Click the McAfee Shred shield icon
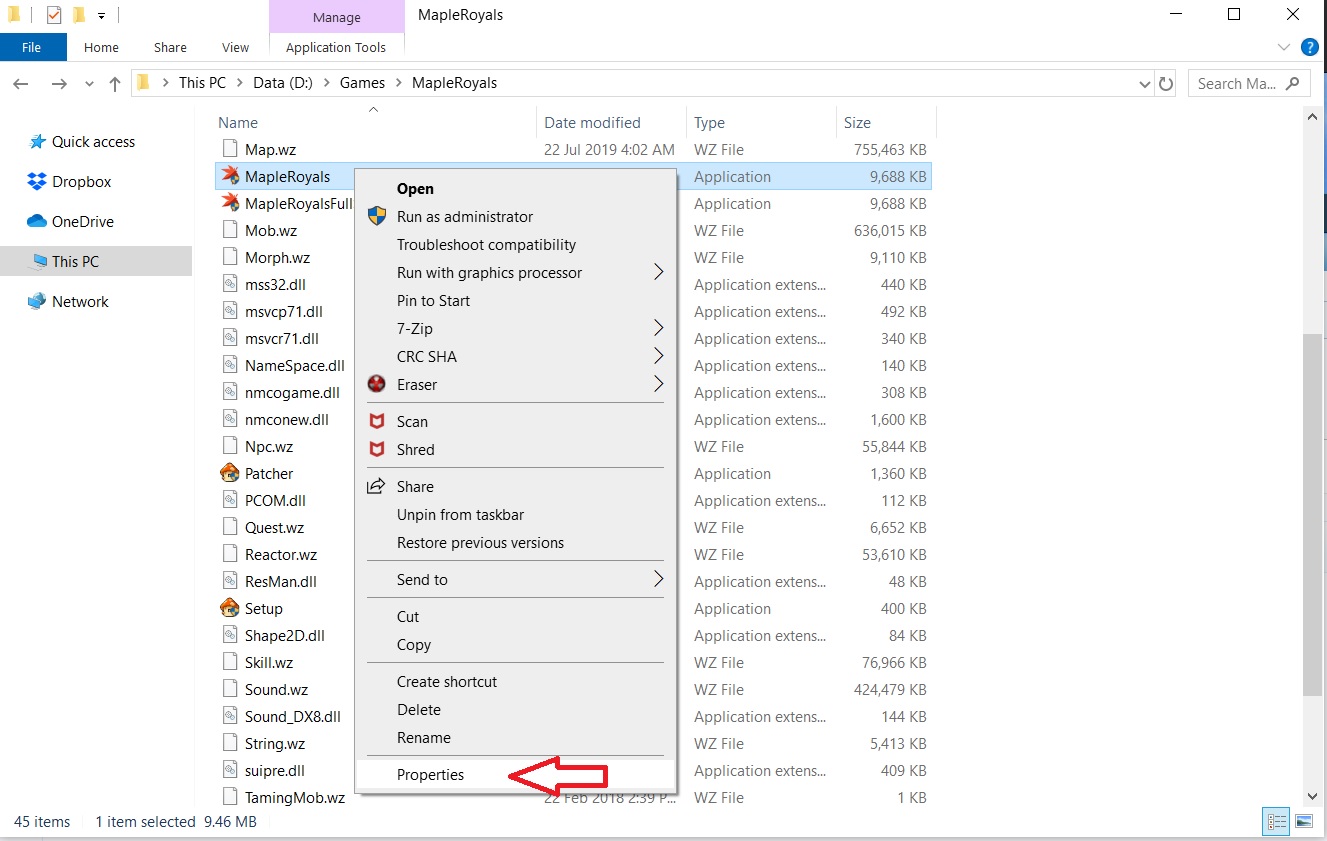Image resolution: width=1327 pixels, height=841 pixels. (377, 450)
